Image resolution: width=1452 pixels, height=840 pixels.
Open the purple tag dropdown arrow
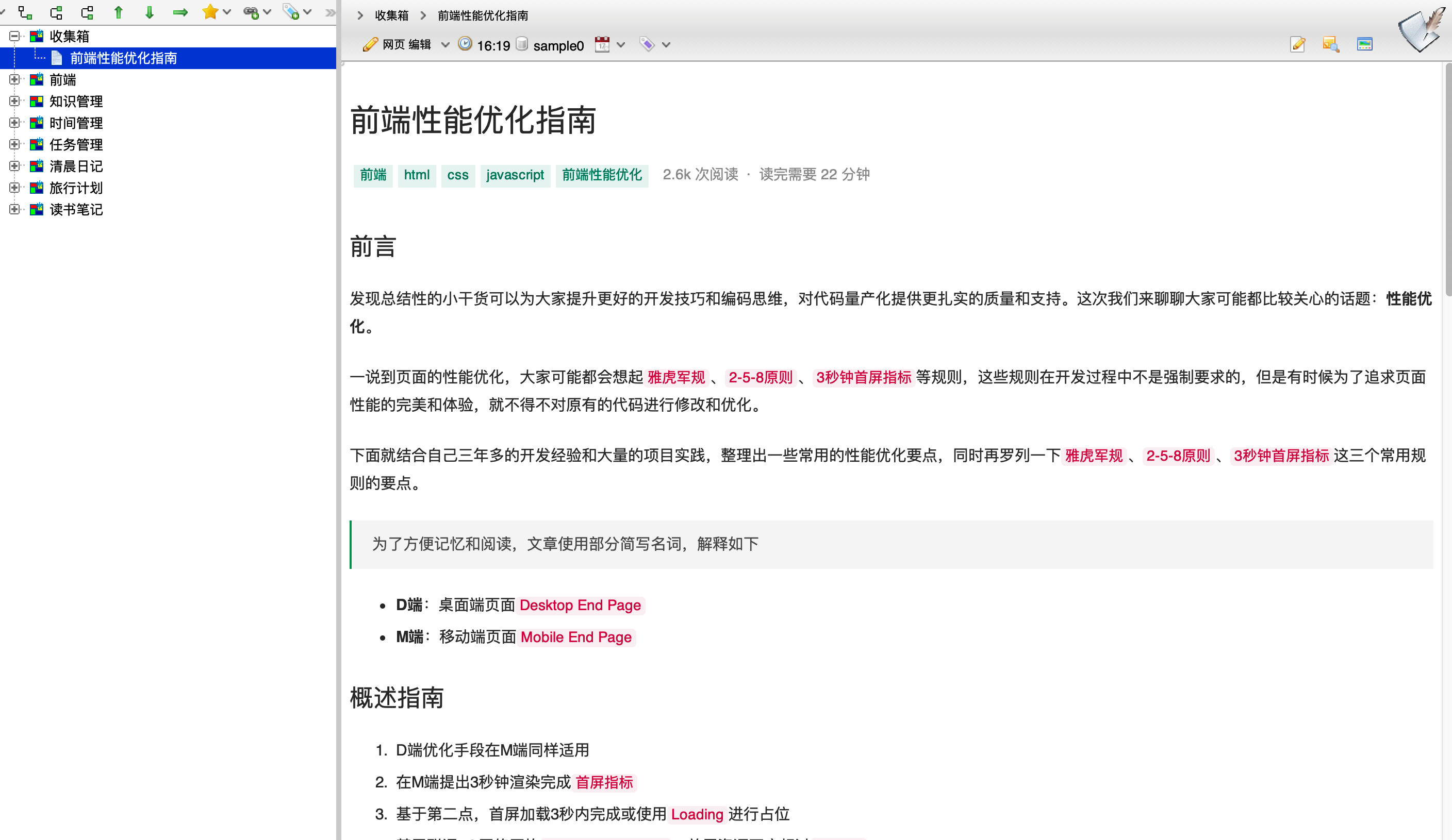tap(667, 45)
